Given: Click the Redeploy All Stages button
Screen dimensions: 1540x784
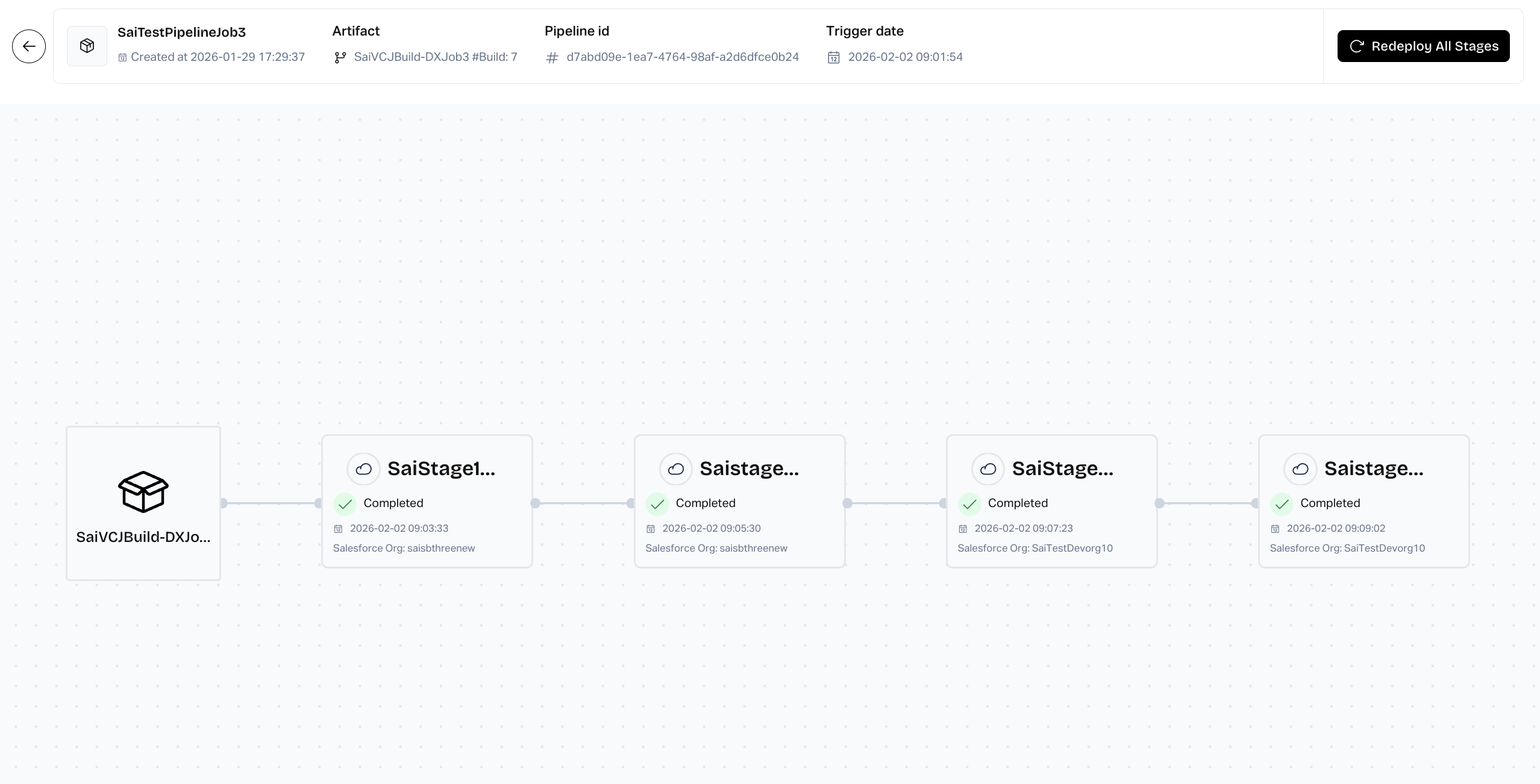Looking at the screenshot, I should 1423,46.
